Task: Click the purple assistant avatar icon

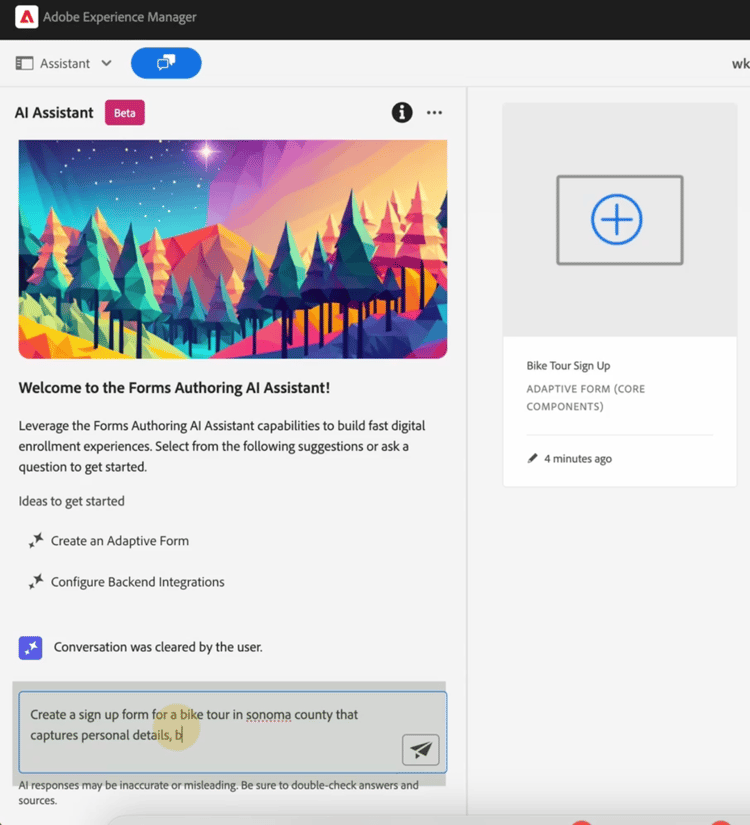Action: pyautogui.click(x=31, y=648)
